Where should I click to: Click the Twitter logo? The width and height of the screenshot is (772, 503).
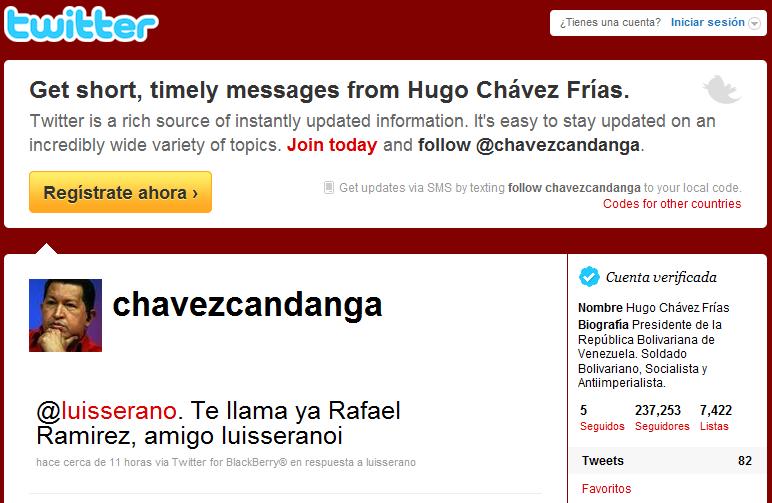81,24
